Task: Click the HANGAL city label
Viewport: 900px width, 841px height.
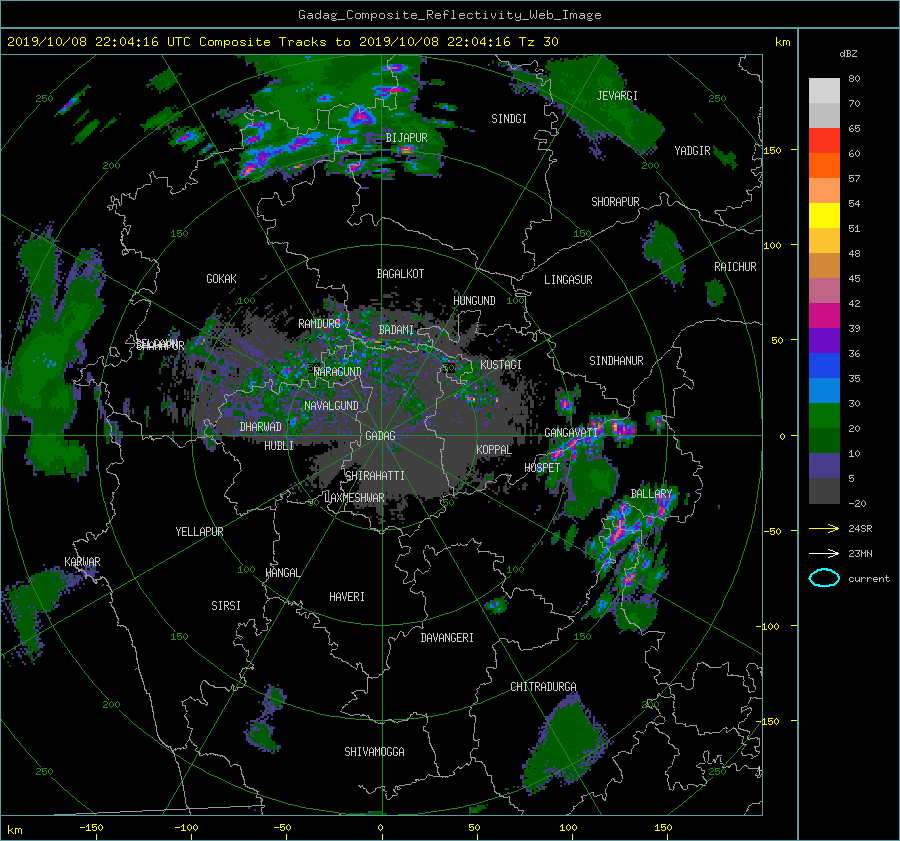Action: pyautogui.click(x=282, y=573)
